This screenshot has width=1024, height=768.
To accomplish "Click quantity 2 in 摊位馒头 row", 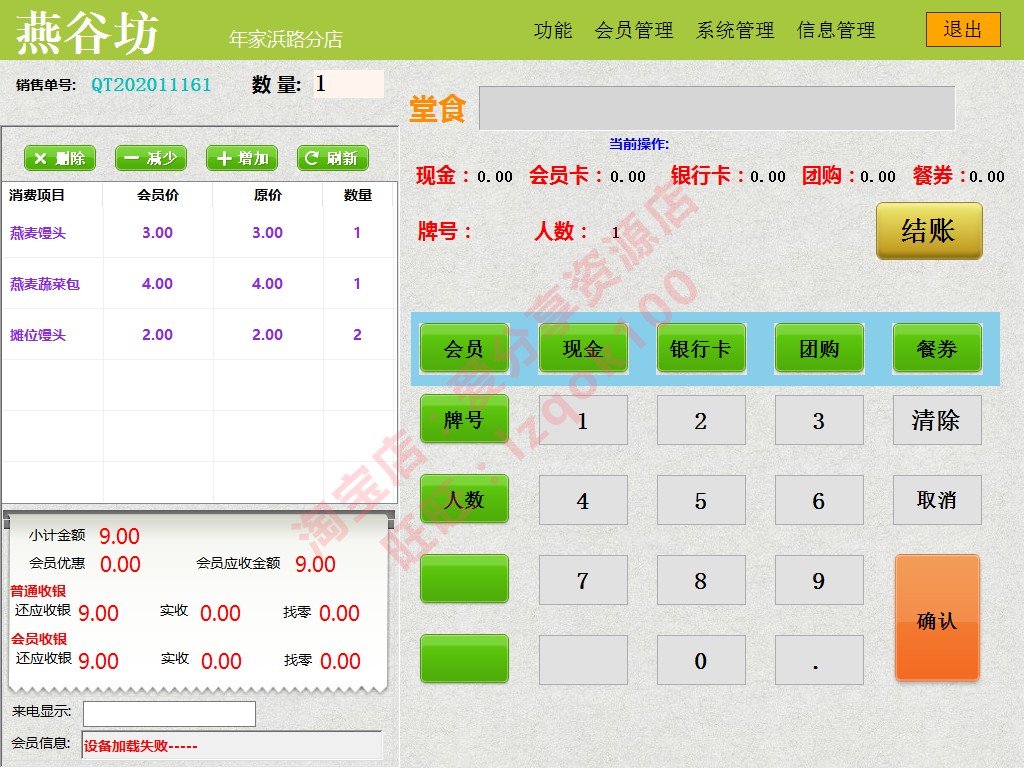I will point(357,334).
